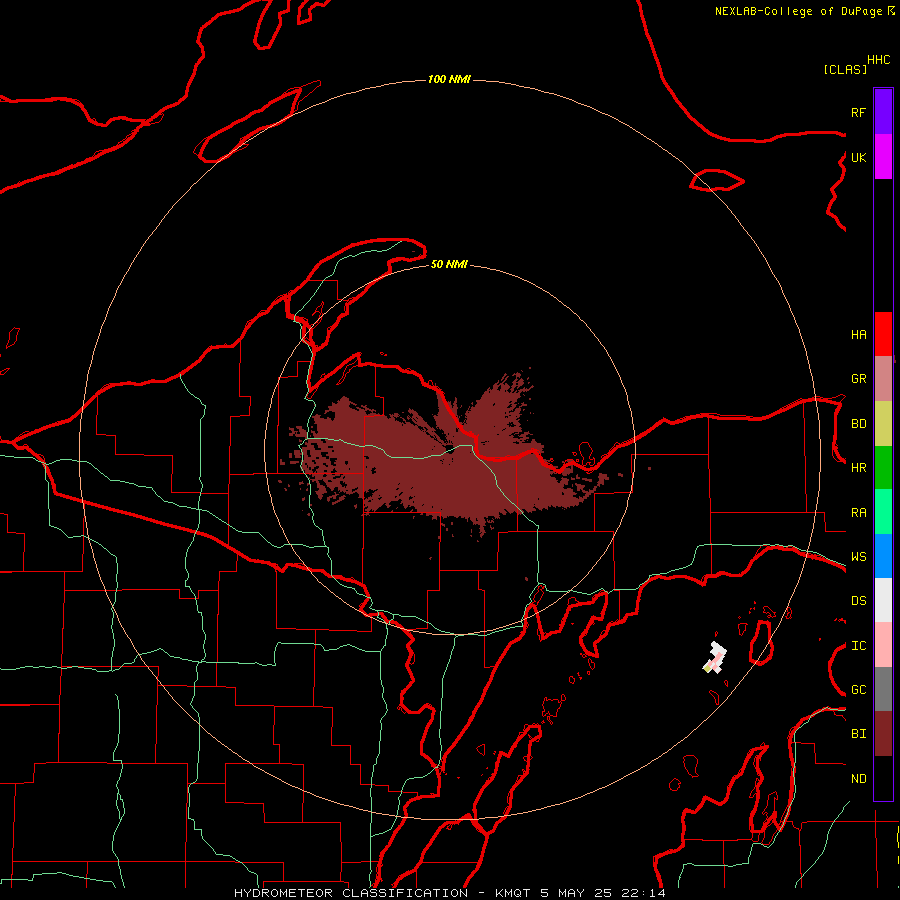Click the ND black legend swatch
This screenshot has width=900, height=900.
[x=883, y=778]
